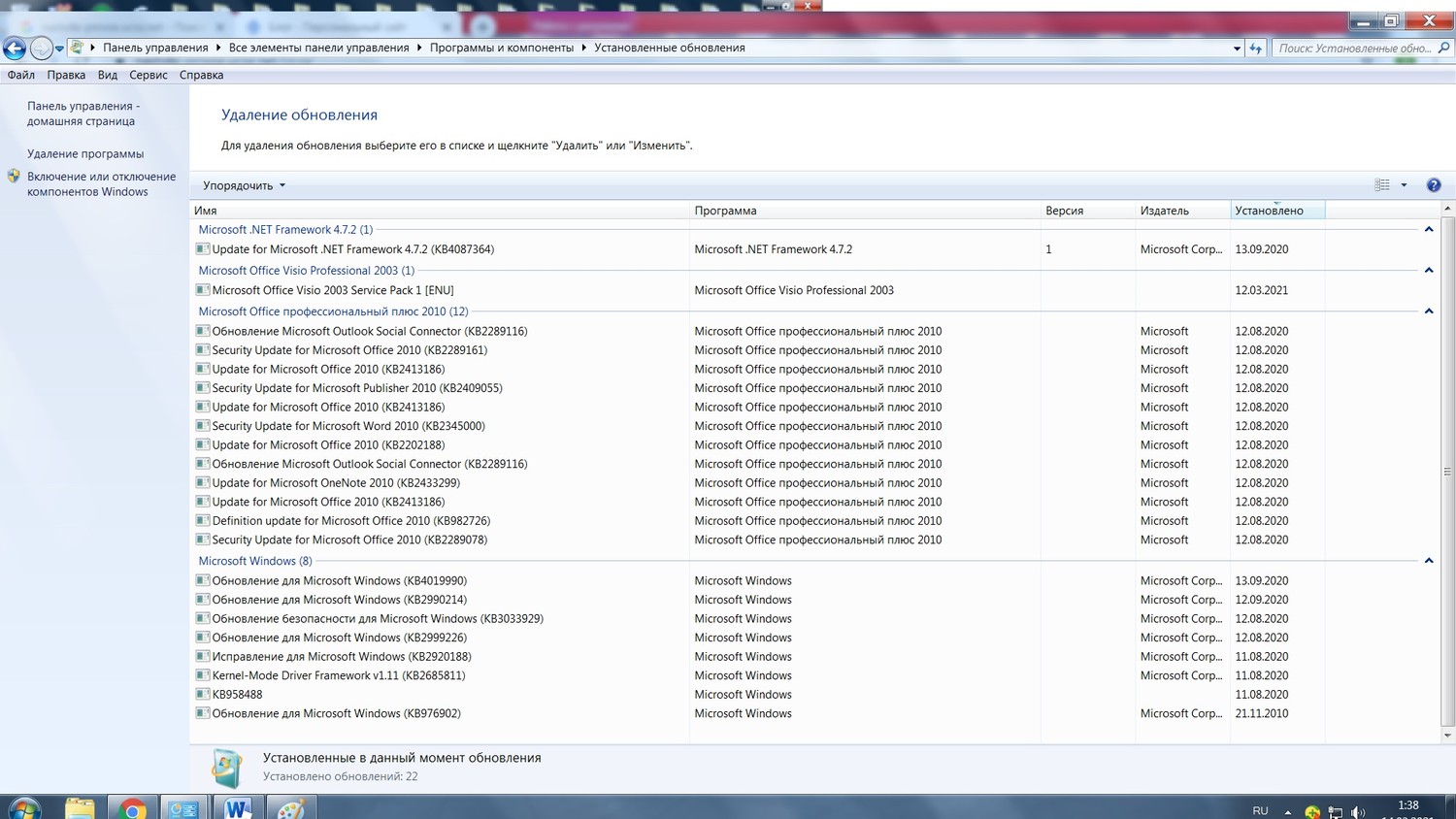Screen dimensions: 1456x819
Task: Show hidden tray icons arrow
Action: tap(1288, 812)
